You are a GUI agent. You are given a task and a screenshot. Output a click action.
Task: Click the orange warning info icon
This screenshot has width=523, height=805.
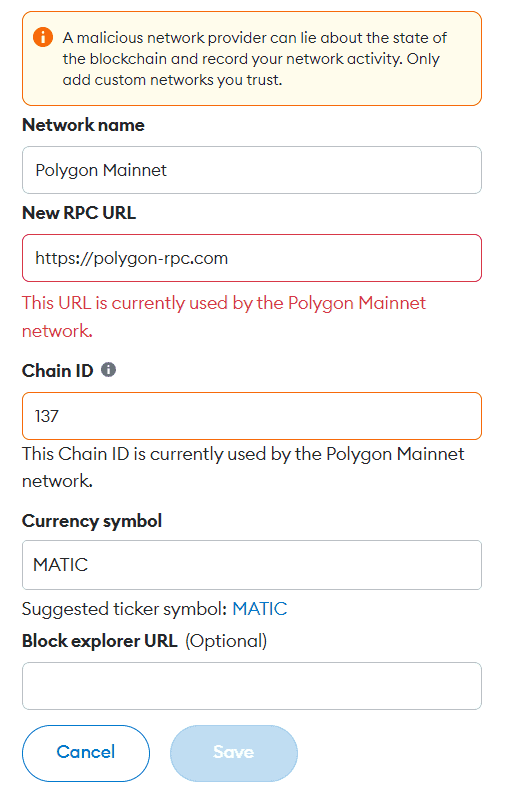[43, 37]
